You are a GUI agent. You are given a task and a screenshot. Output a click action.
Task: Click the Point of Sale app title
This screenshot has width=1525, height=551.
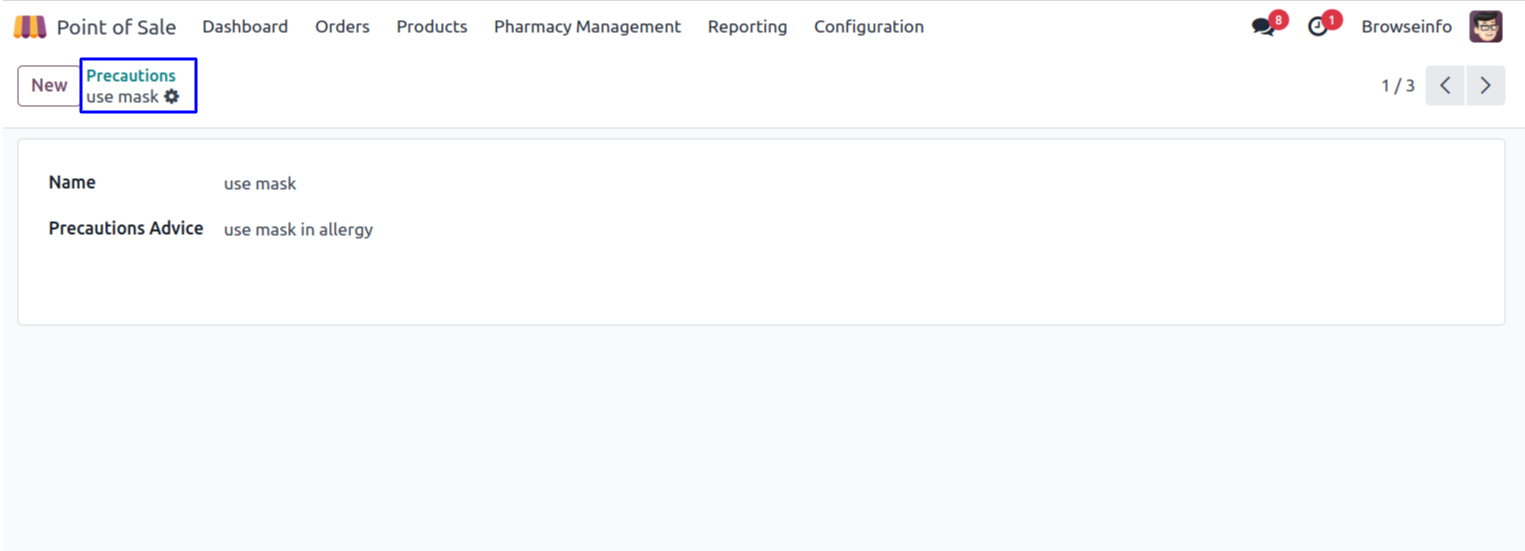point(116,27)
